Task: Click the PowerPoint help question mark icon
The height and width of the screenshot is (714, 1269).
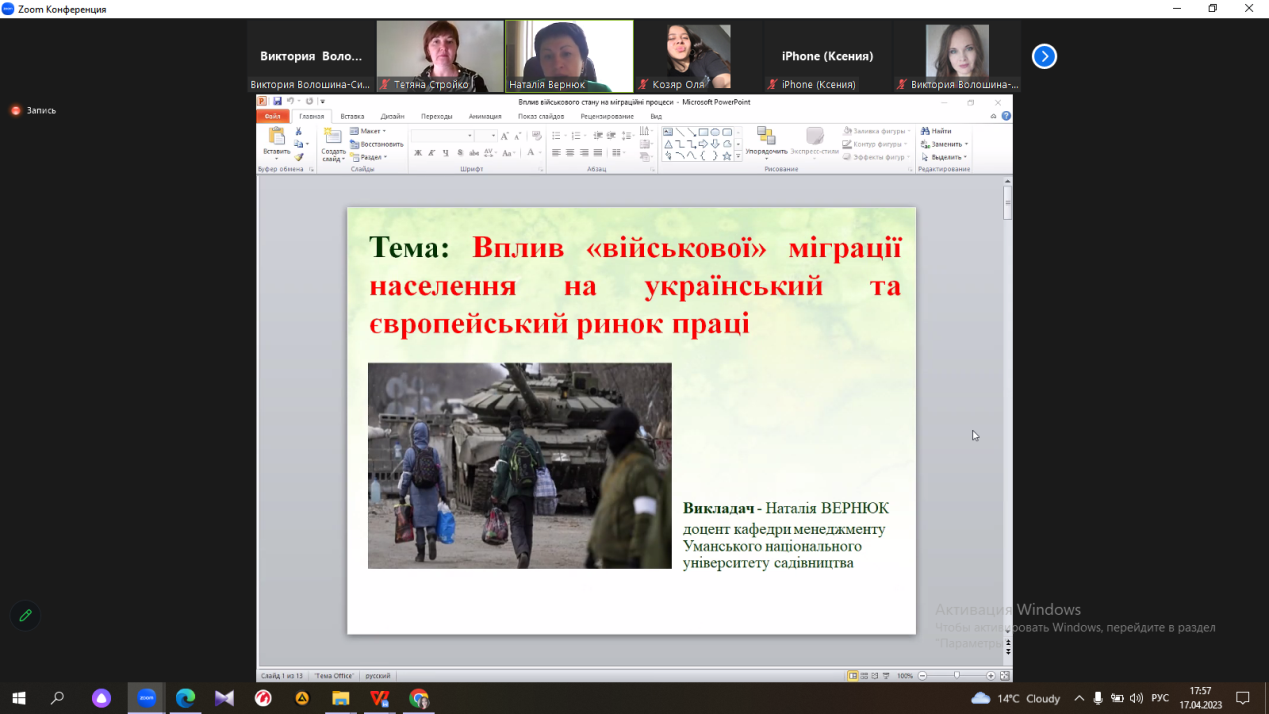Action: [1006, 116]
